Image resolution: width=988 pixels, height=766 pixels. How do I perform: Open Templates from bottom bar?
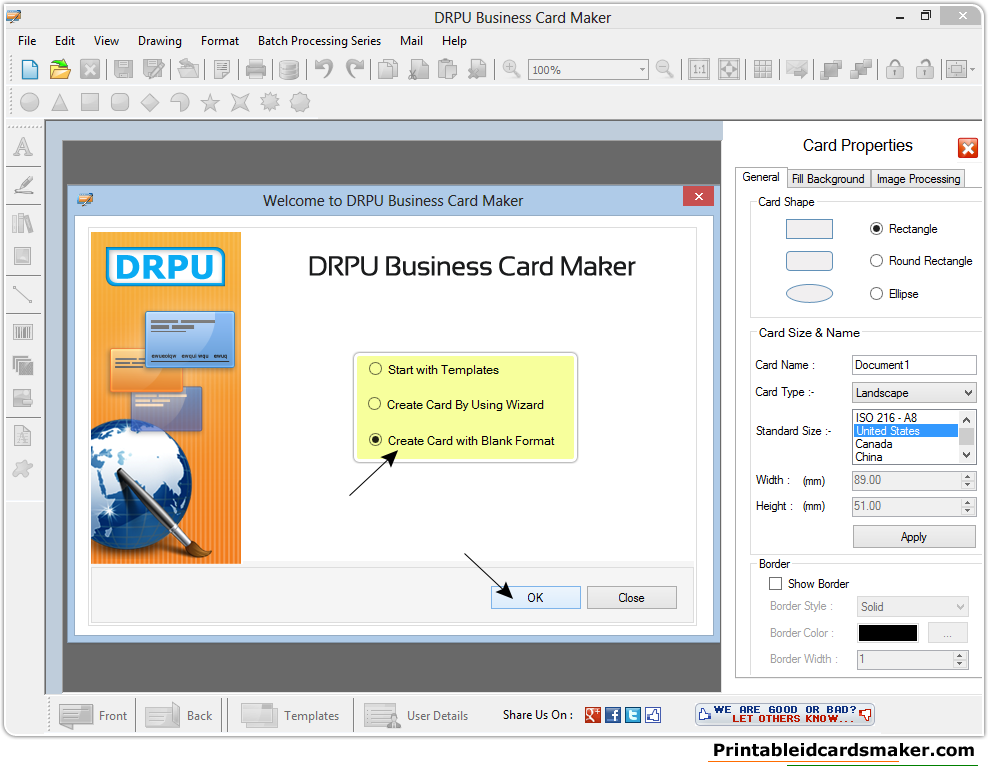[x=290, y=716]
